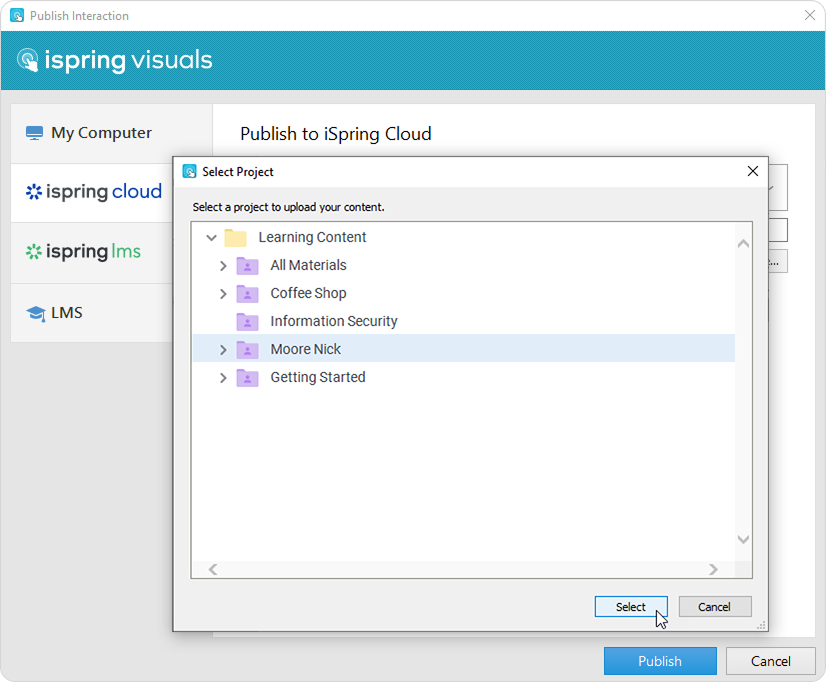Viewport: 826px width, 682px height.
Task: Expand the Getting Started folder
Action: pyautogui.click(x=223, y=377)
